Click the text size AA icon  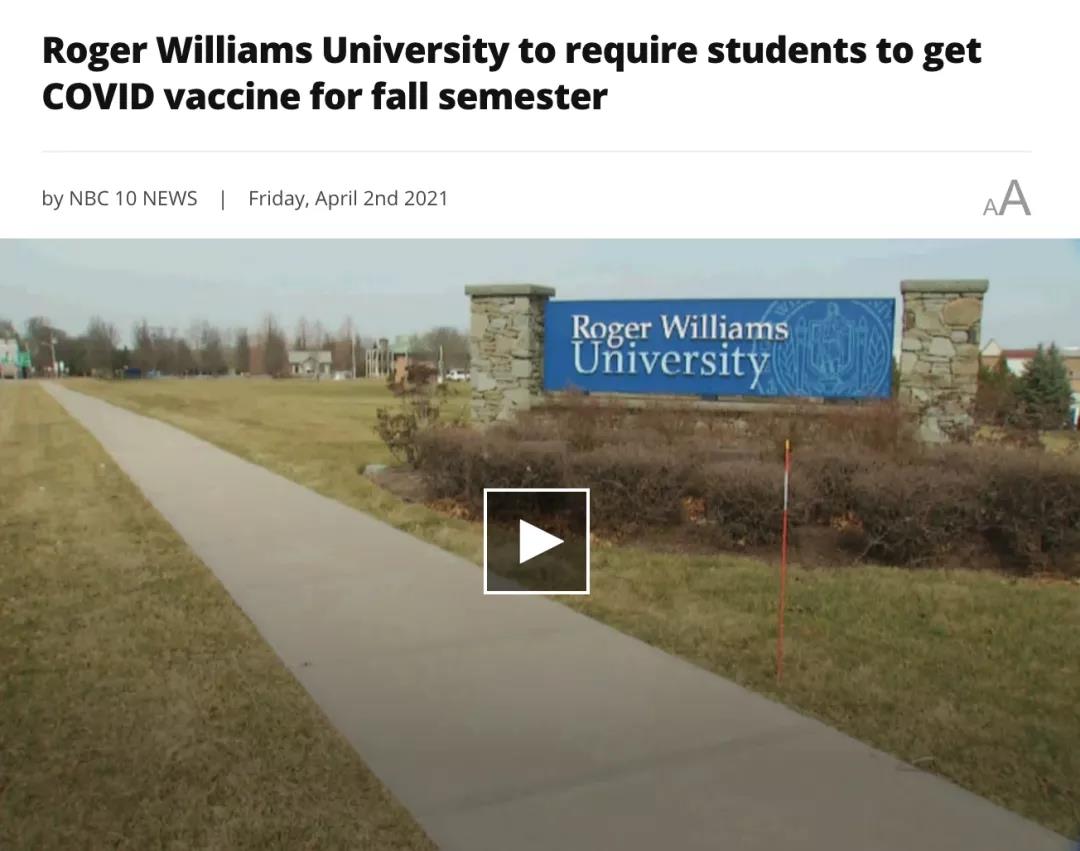click(x=1006, y=198)
